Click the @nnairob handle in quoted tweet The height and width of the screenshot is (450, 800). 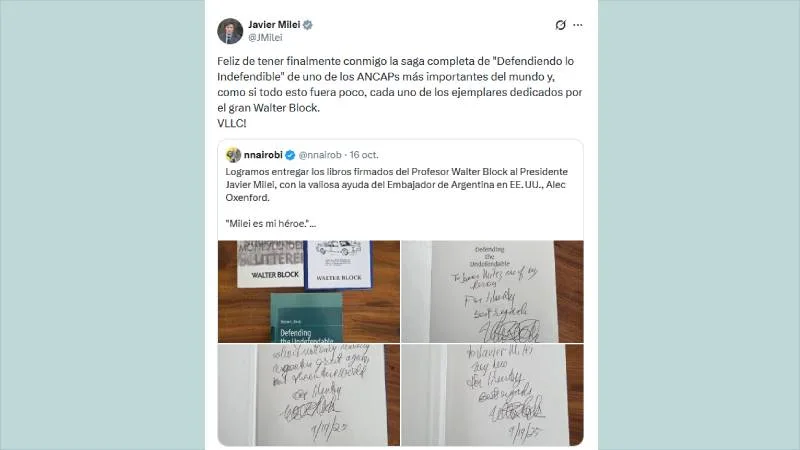tap(320, 155)
